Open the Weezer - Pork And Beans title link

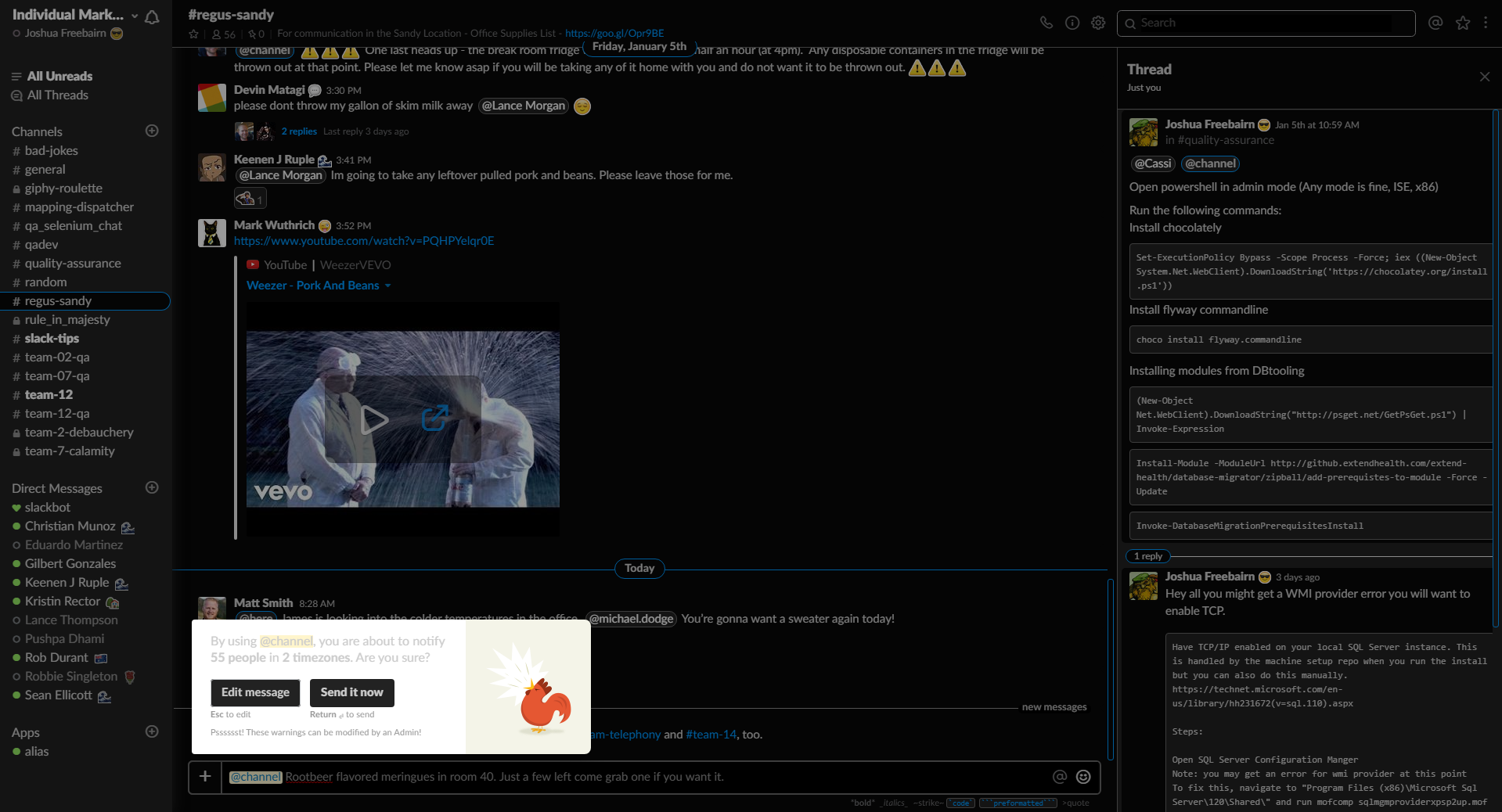(x=312, y=286)
